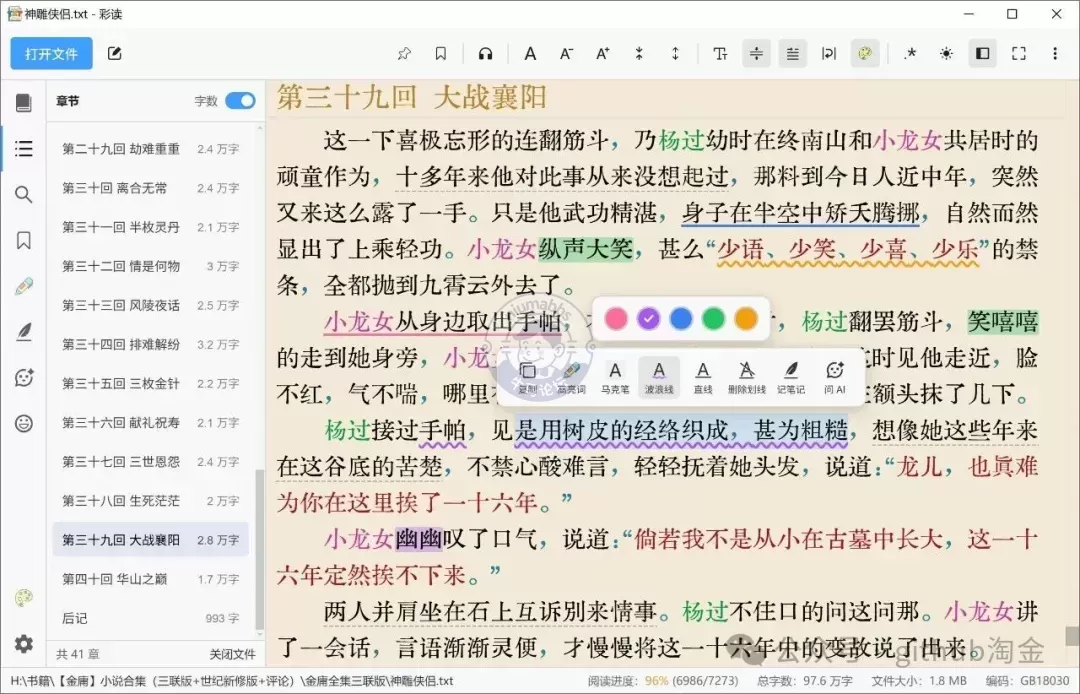Screen dimensions: 1080x694
Task: Go to chapter 第三十二回 情是何物
Action: 150,266
